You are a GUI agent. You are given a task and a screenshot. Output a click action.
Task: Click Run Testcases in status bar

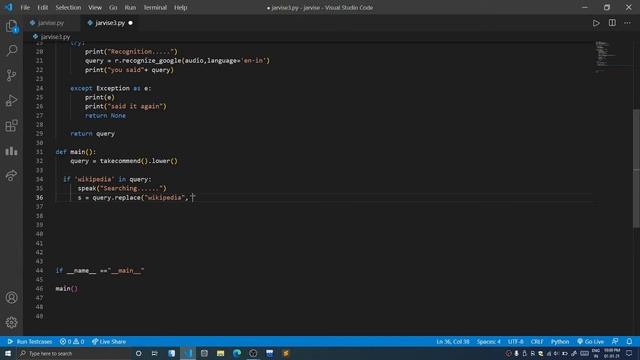coord(30,342)
